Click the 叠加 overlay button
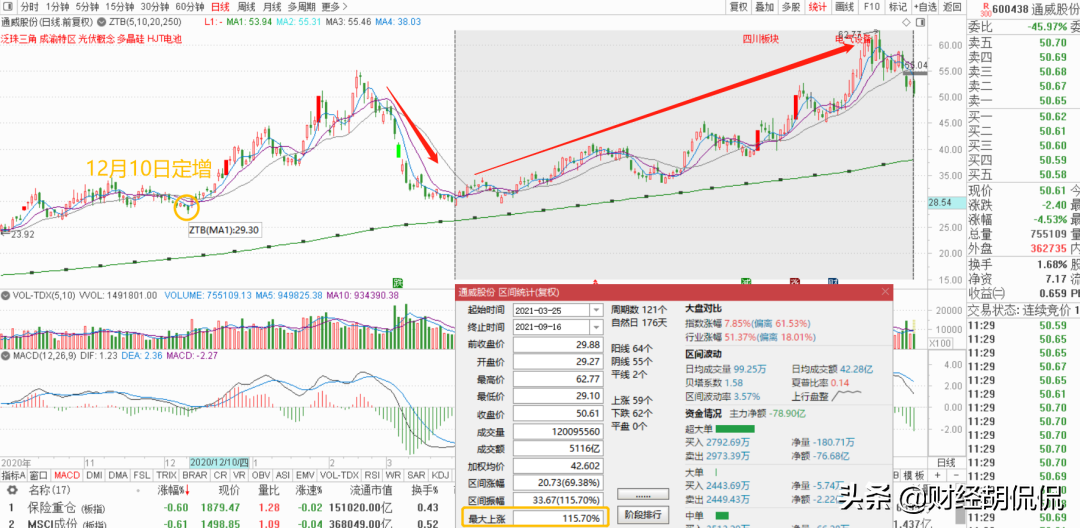The height and width of the screenshot is (528, 1080). point(765,8)
